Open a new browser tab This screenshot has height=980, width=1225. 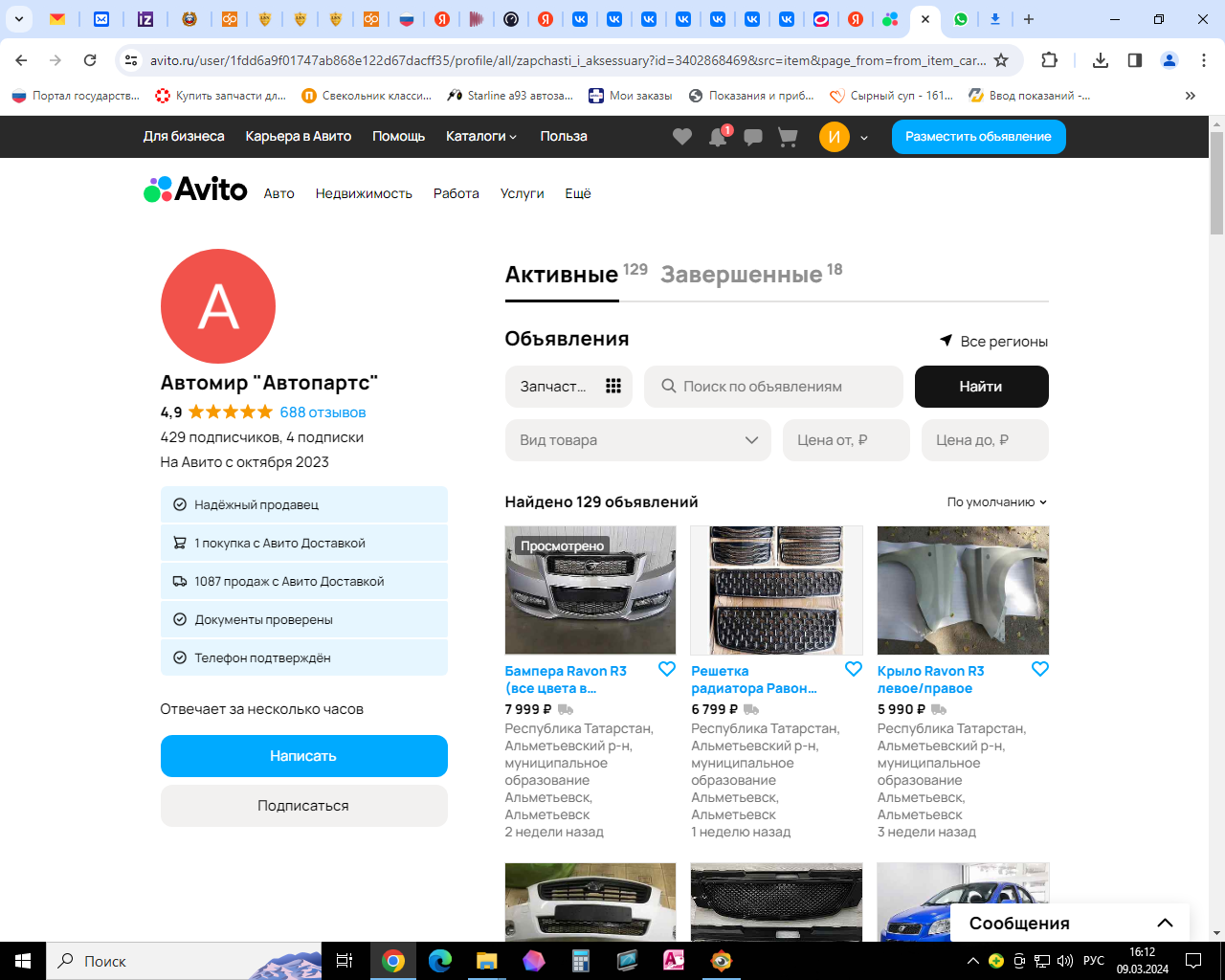point(1029,19)
